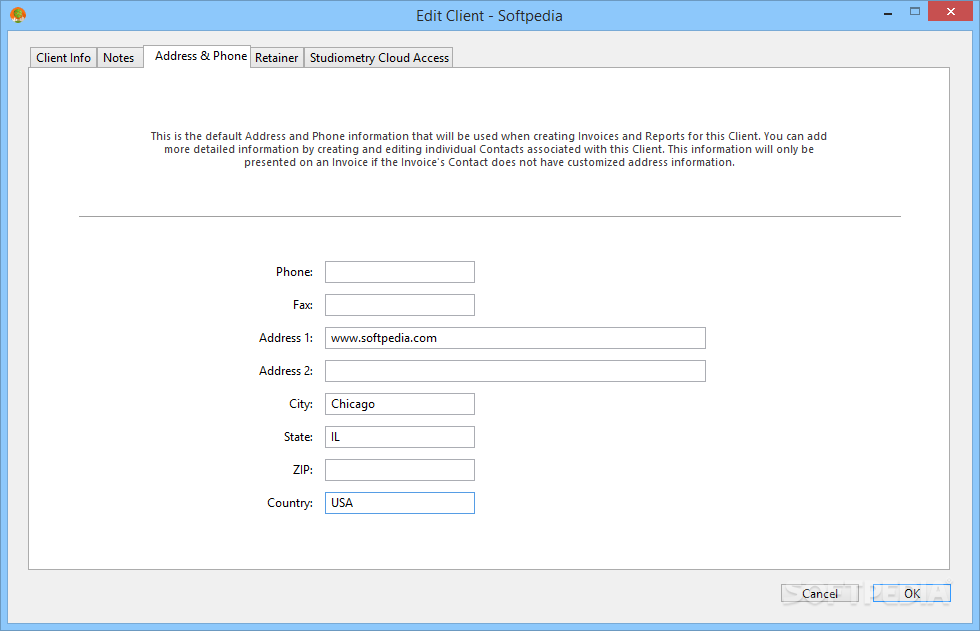The width and height of the screenshot is (980, 631).
Task: Maximize the Edit Client window
Action: 915,12
